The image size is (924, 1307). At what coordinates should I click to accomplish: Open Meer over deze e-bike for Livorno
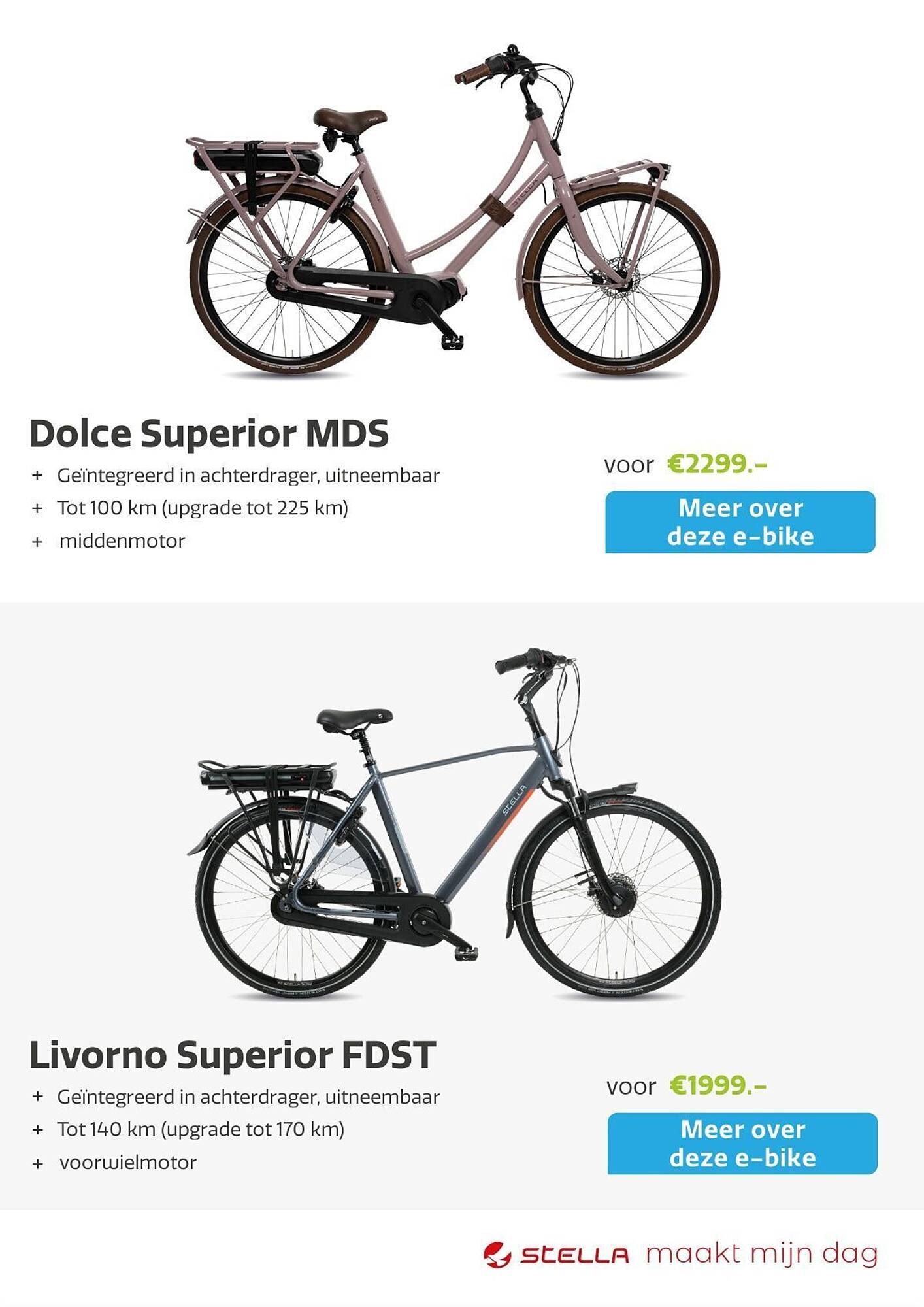[742, 1144]
